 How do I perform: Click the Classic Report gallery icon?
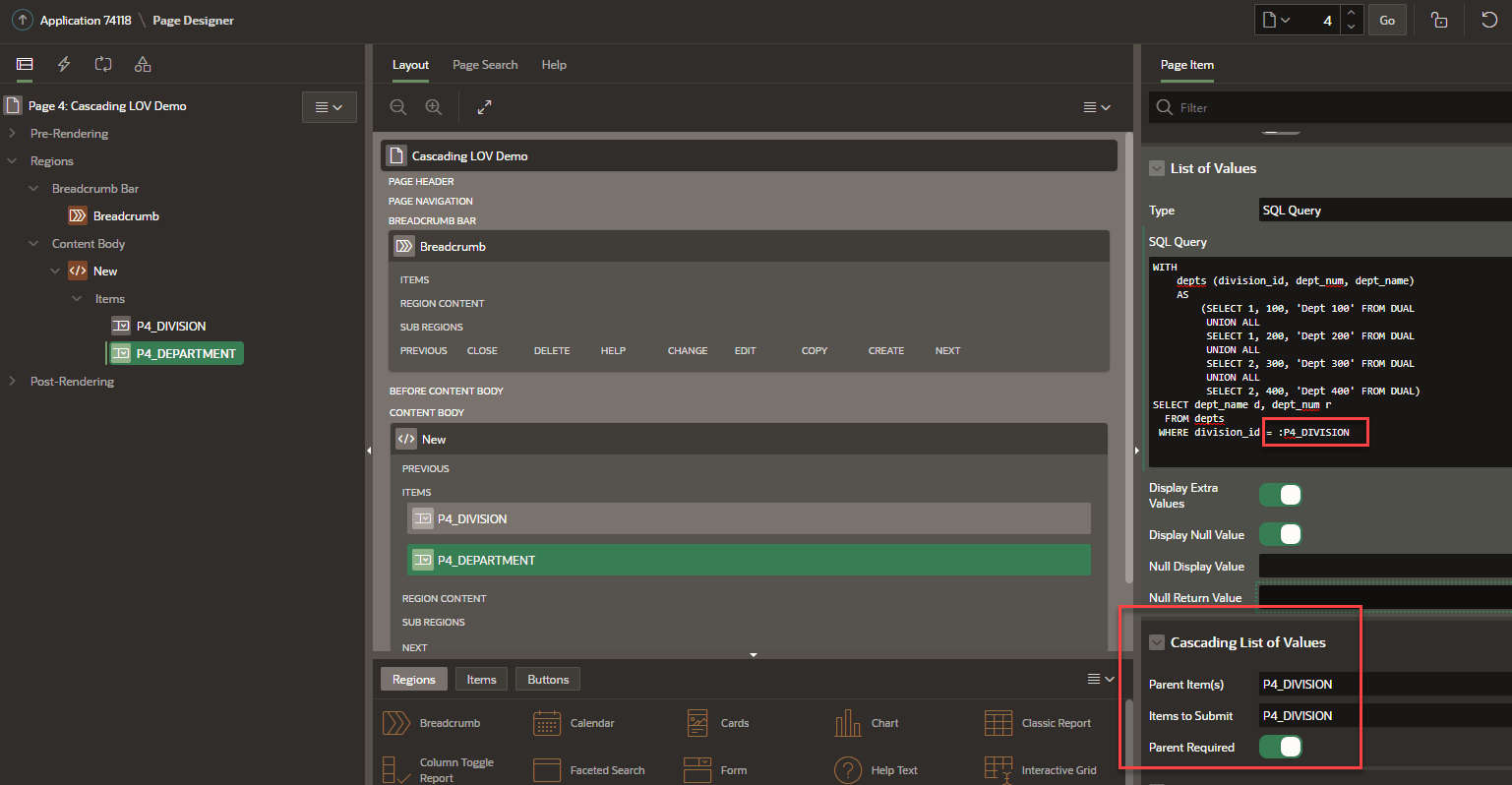click(x=998, y=723)
